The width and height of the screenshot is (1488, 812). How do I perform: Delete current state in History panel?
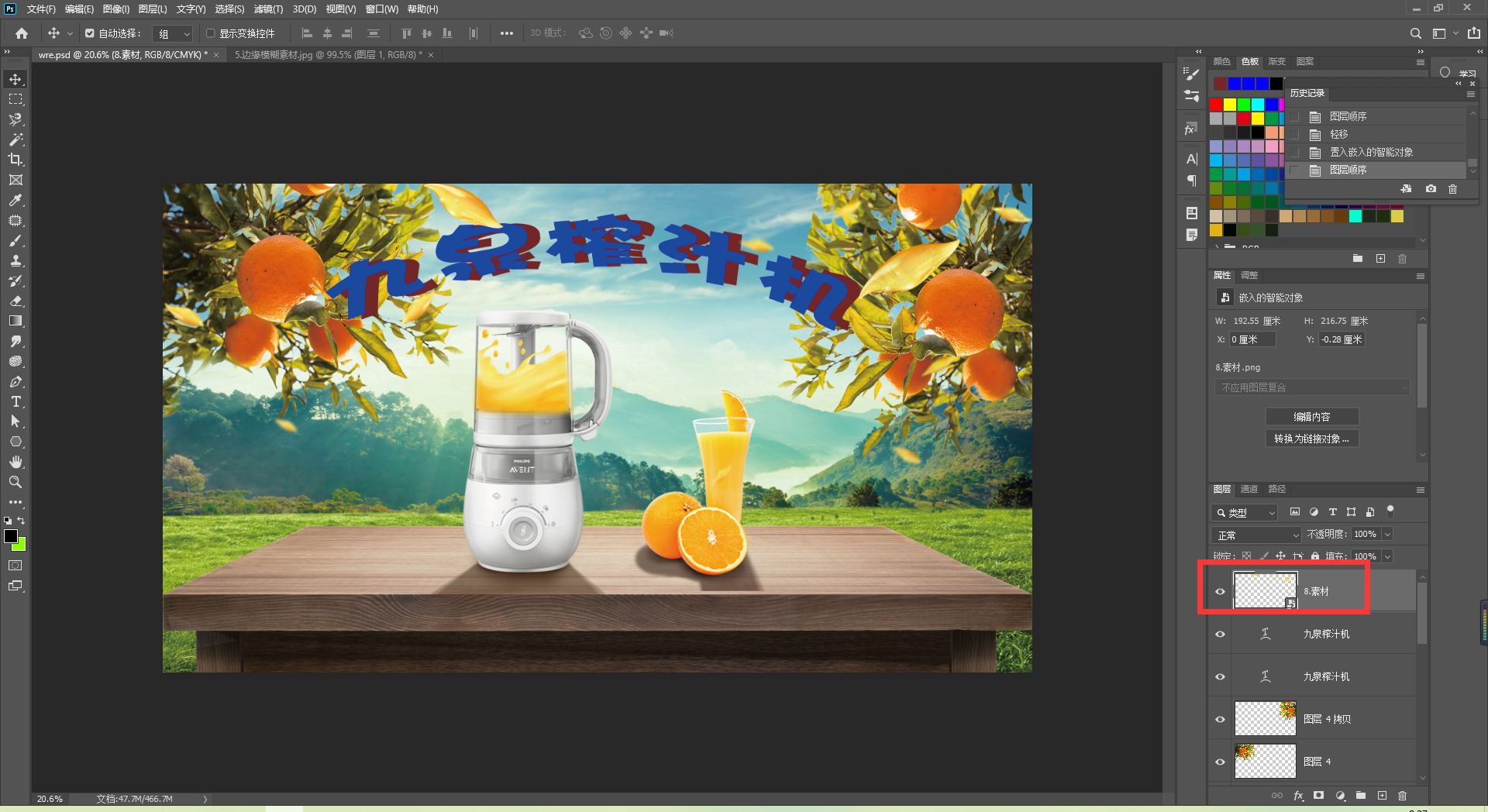pos(1453,189)
